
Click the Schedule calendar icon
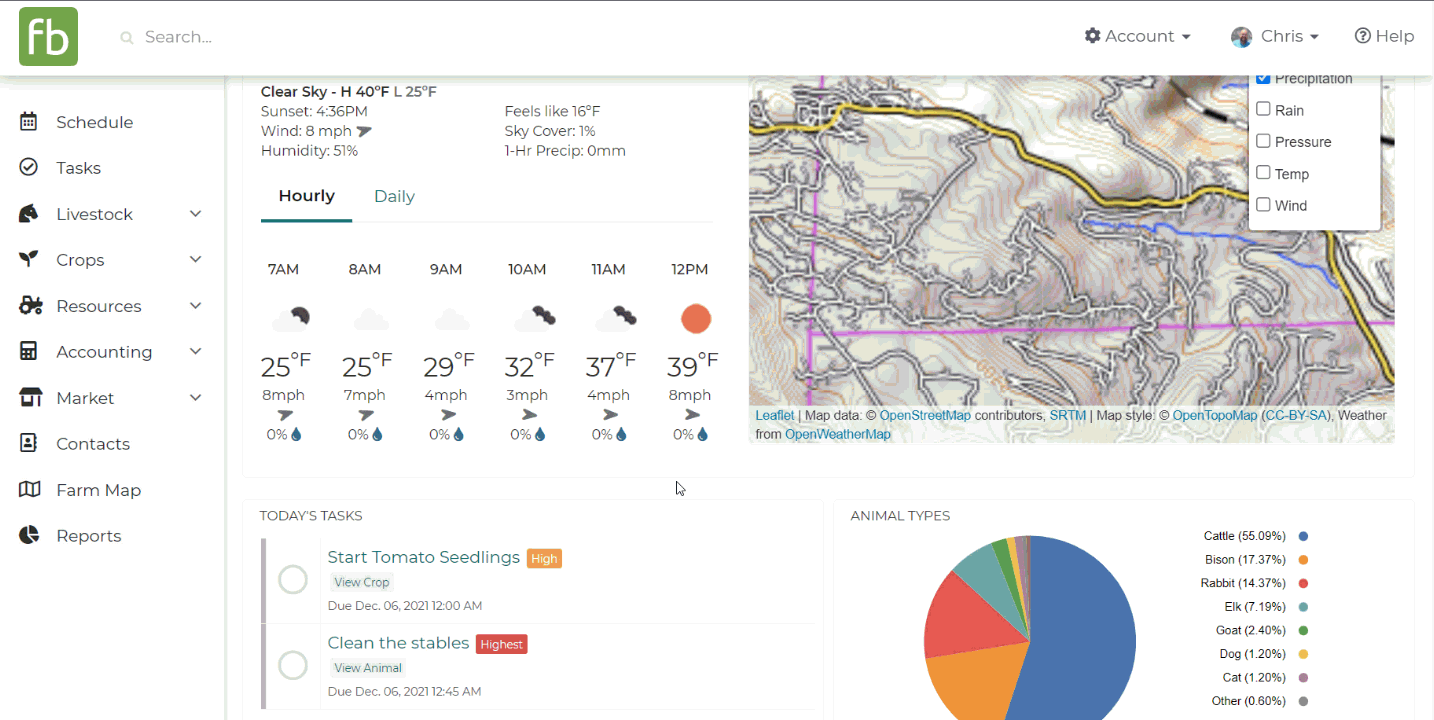29,122
